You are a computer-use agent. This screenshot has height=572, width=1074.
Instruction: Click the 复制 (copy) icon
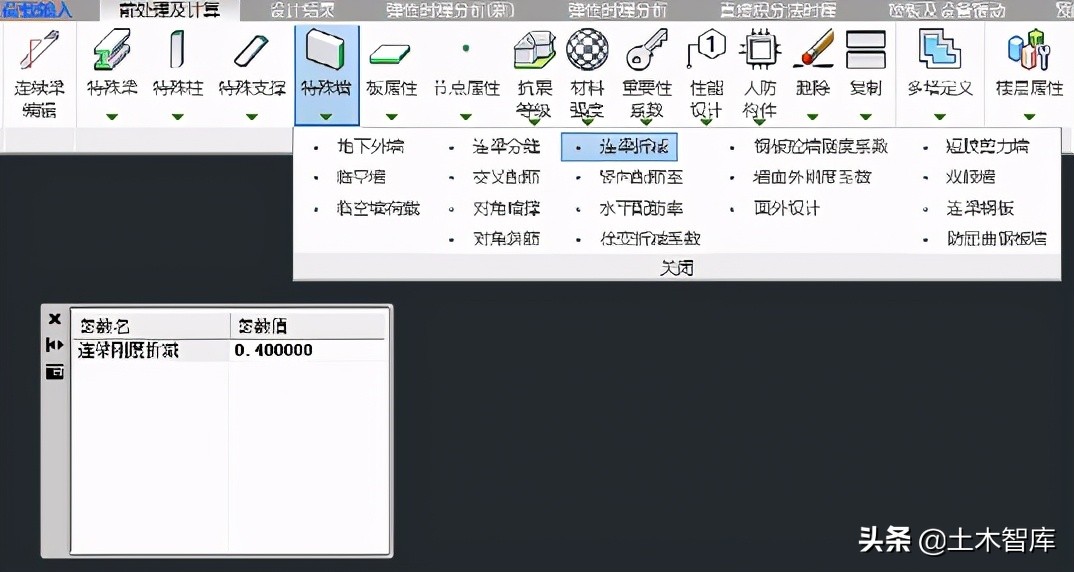[865, 50]
